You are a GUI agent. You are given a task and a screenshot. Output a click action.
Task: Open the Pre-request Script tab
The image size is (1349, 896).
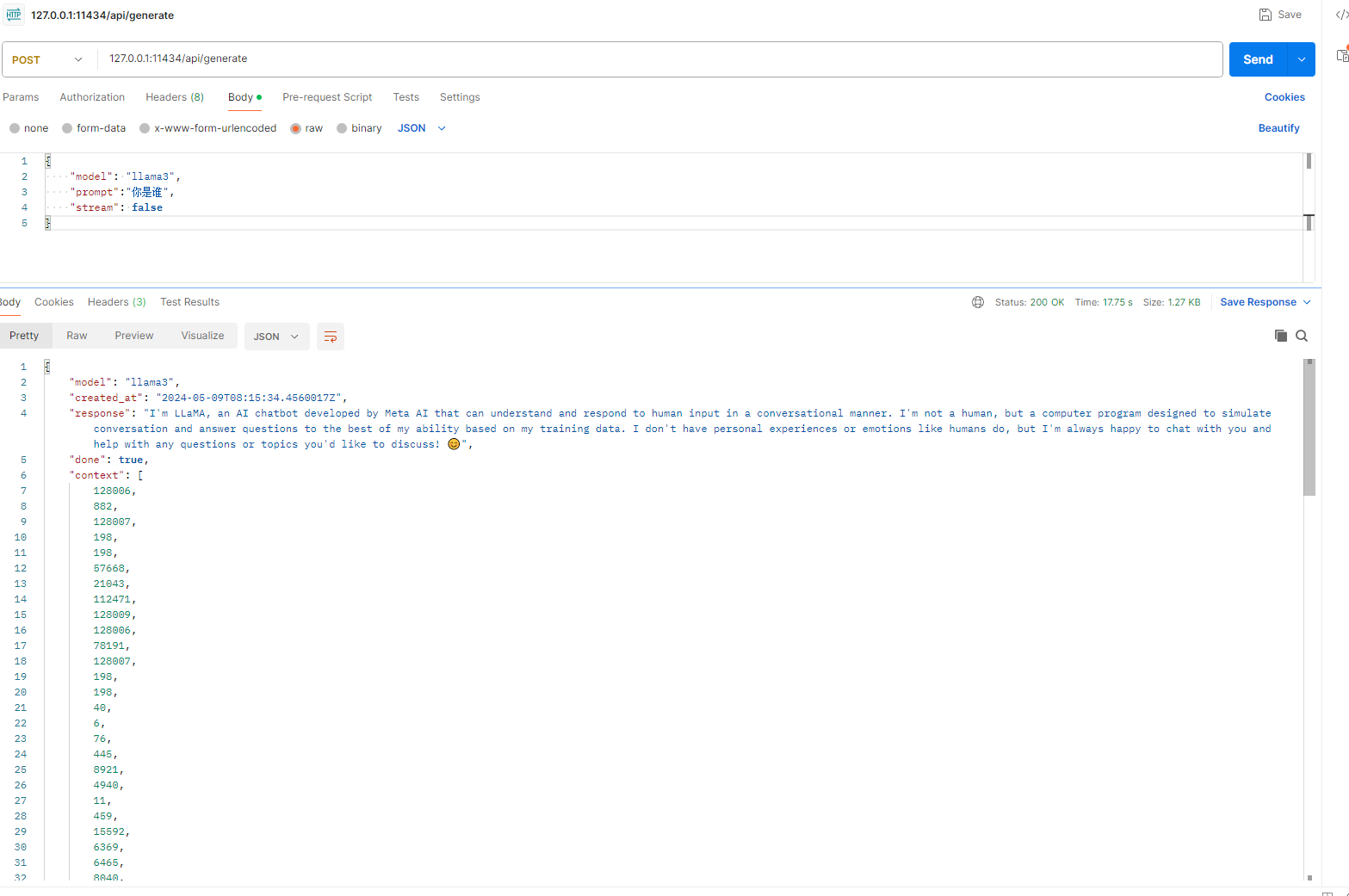pos(327,97)
